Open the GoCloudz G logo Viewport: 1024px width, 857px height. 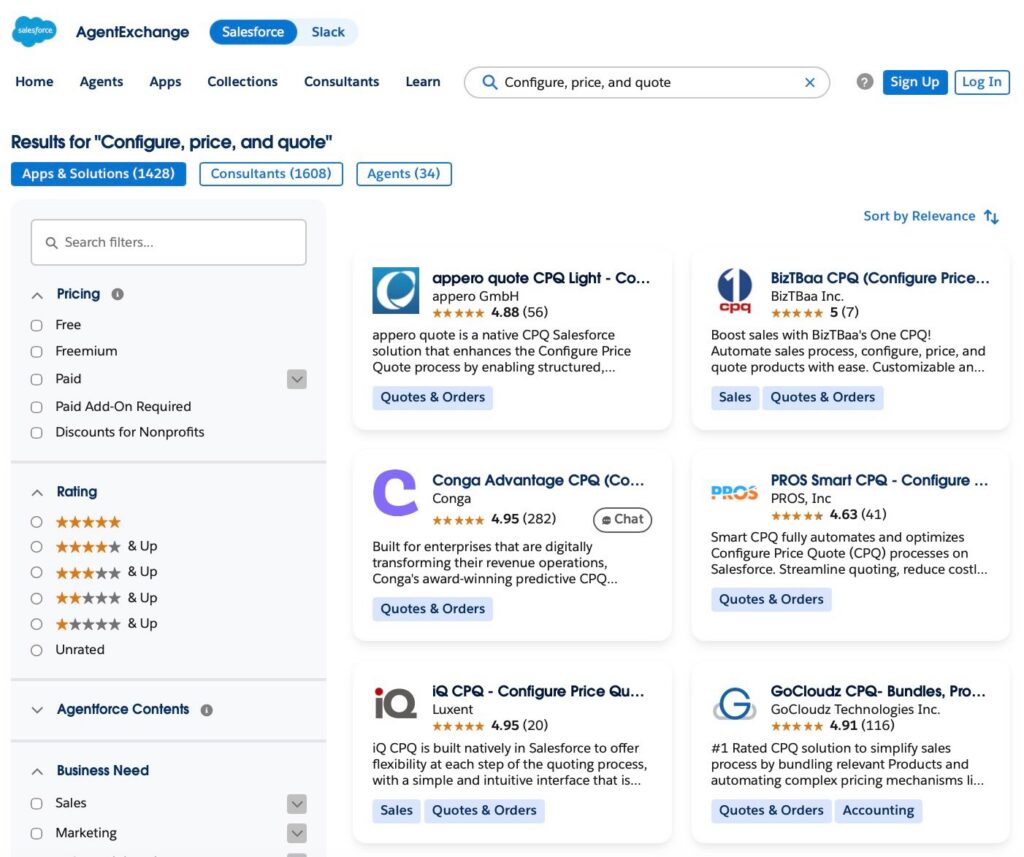tap(735, 703)
